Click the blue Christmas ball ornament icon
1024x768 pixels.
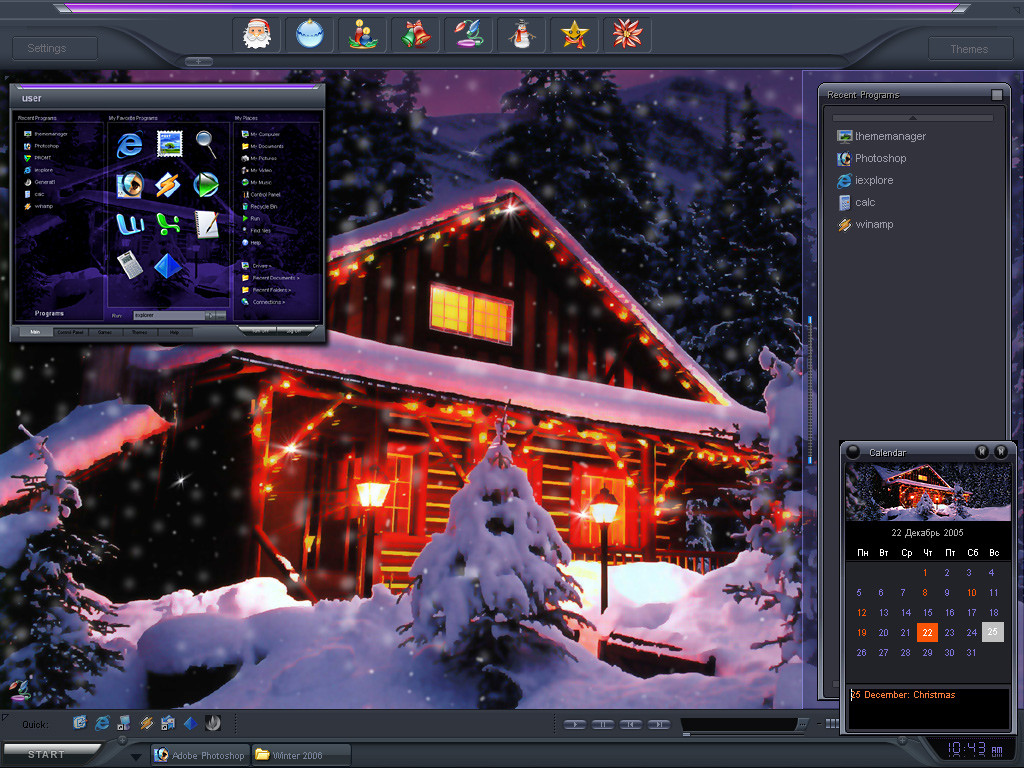[310, 34]
